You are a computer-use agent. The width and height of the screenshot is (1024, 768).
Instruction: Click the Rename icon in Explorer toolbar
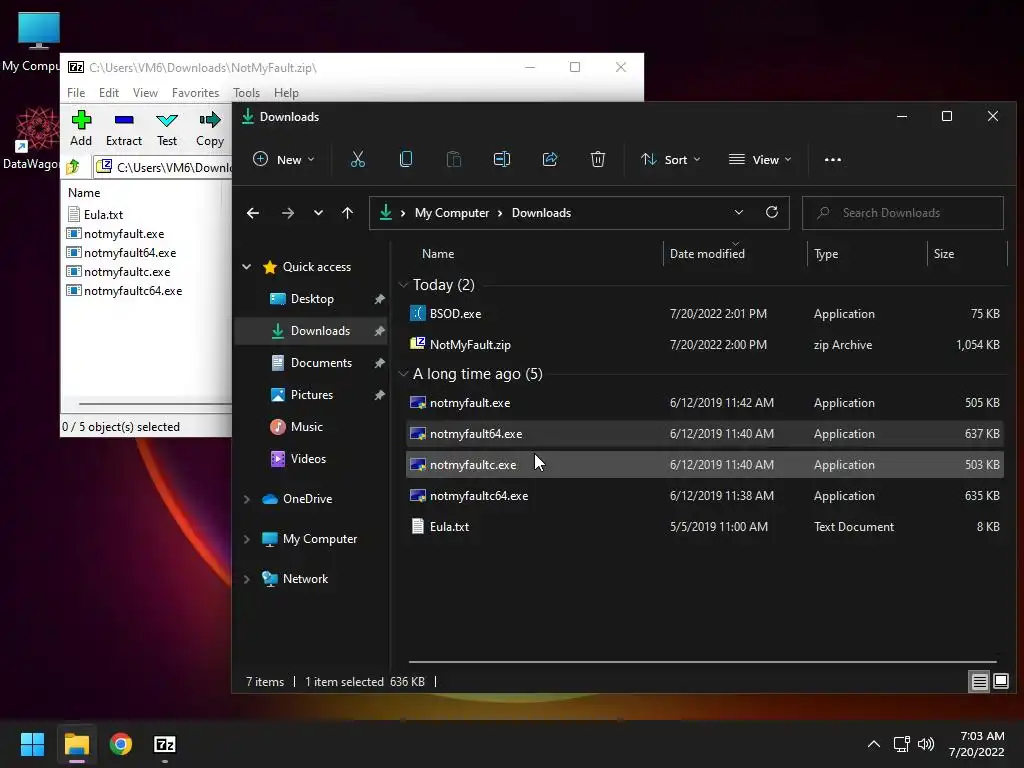pyautogui.click(x=502, y=159)
